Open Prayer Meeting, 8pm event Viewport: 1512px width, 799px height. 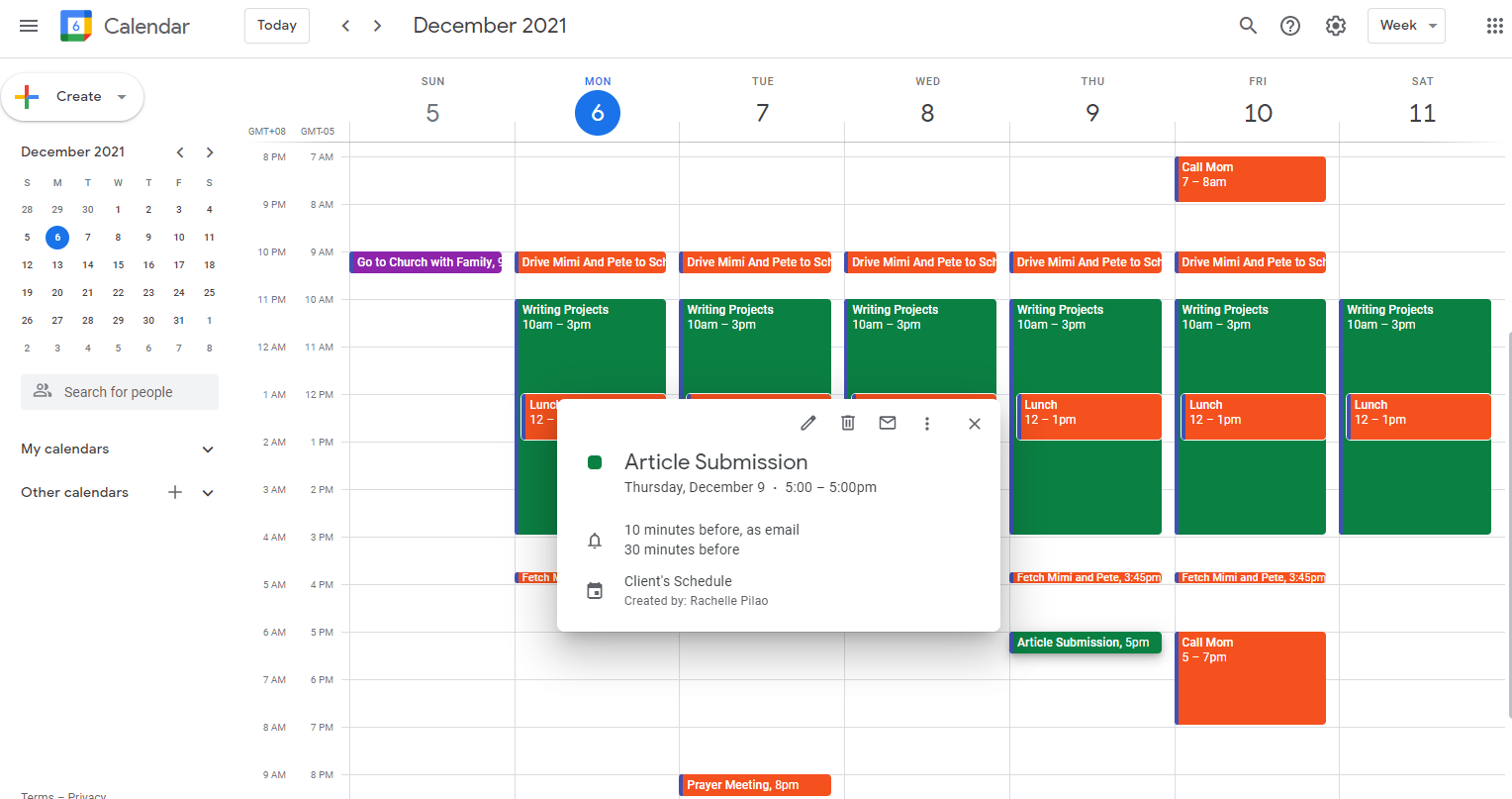click(x=755, y=785)
